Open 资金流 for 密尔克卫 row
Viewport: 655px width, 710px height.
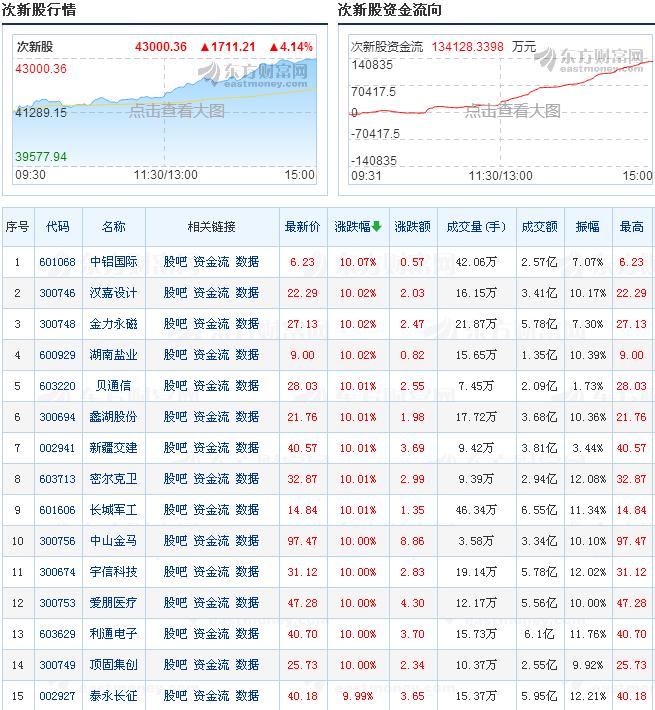click(211, 479)
